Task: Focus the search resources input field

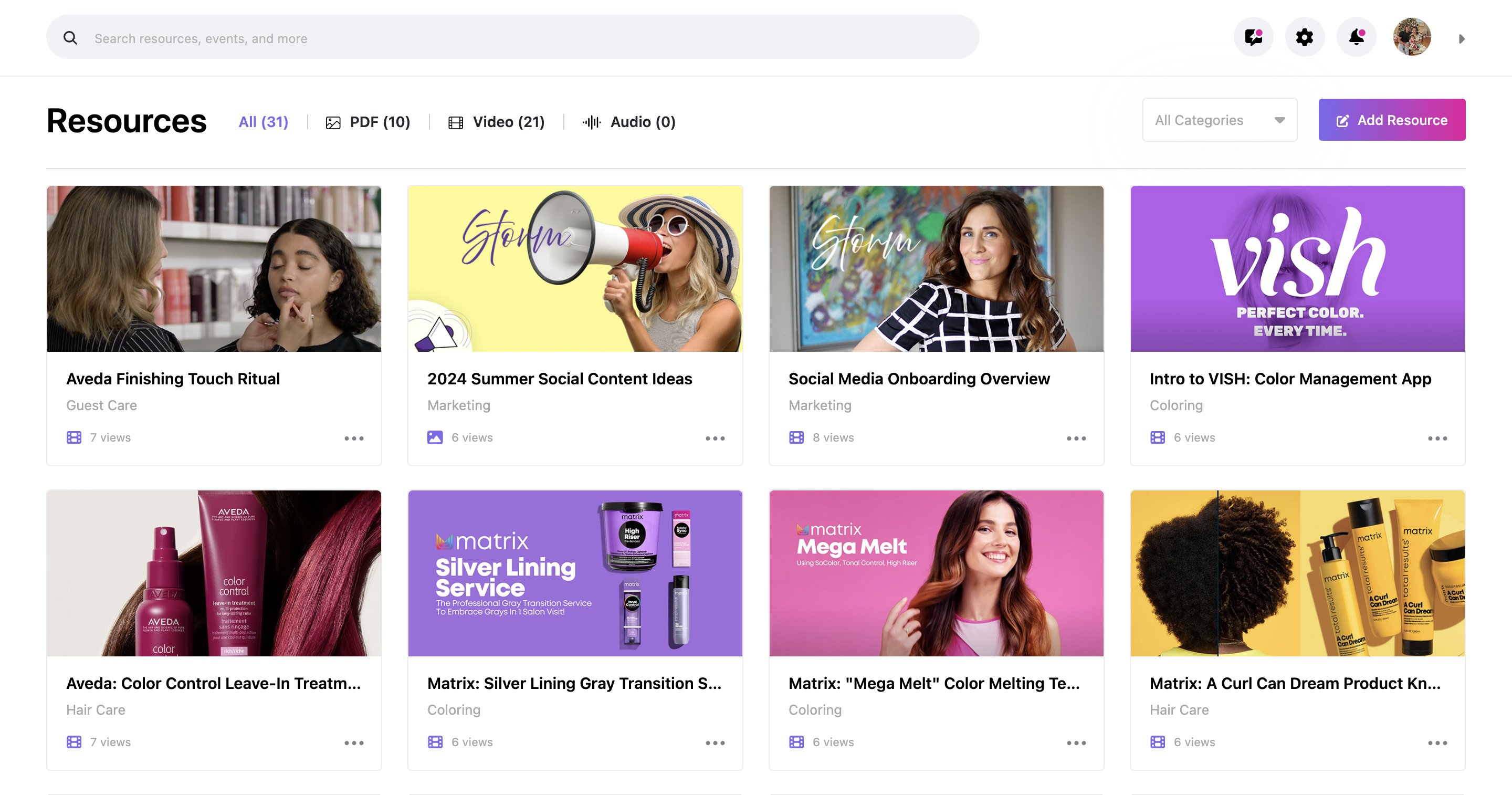Action: 512,38
